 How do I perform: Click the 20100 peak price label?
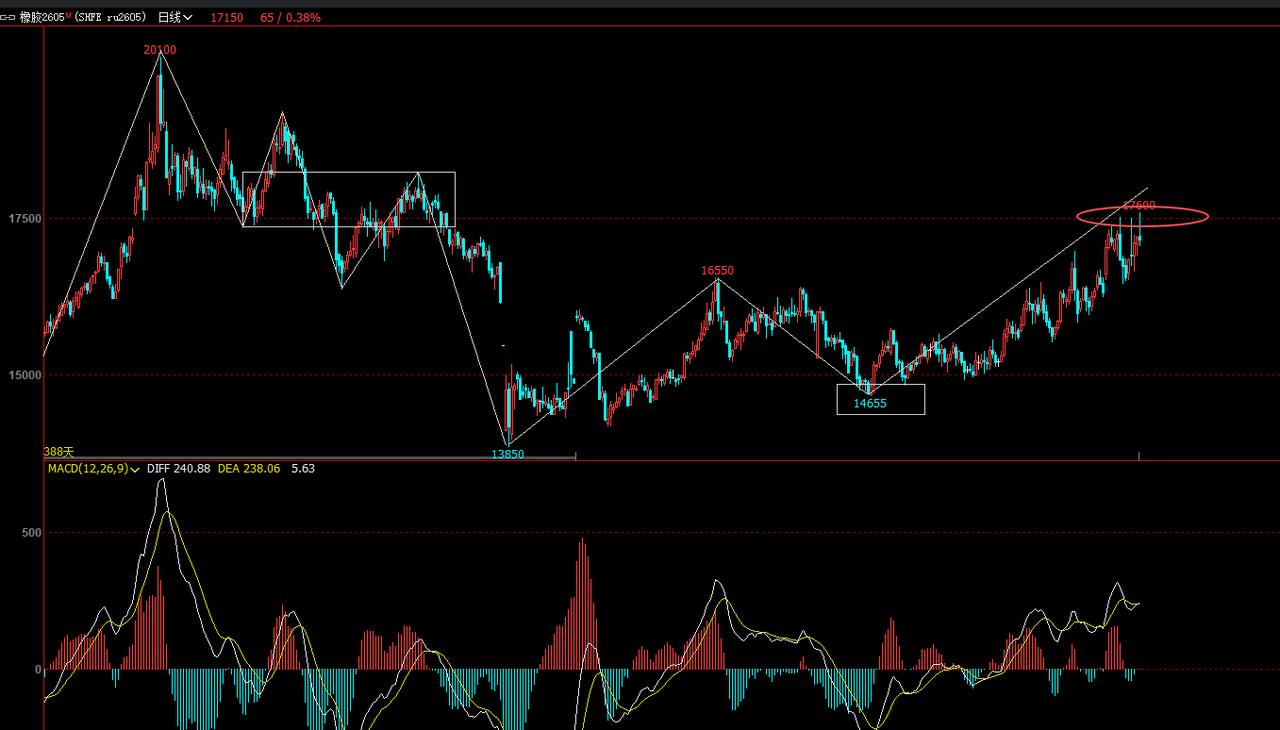[160, 49]
